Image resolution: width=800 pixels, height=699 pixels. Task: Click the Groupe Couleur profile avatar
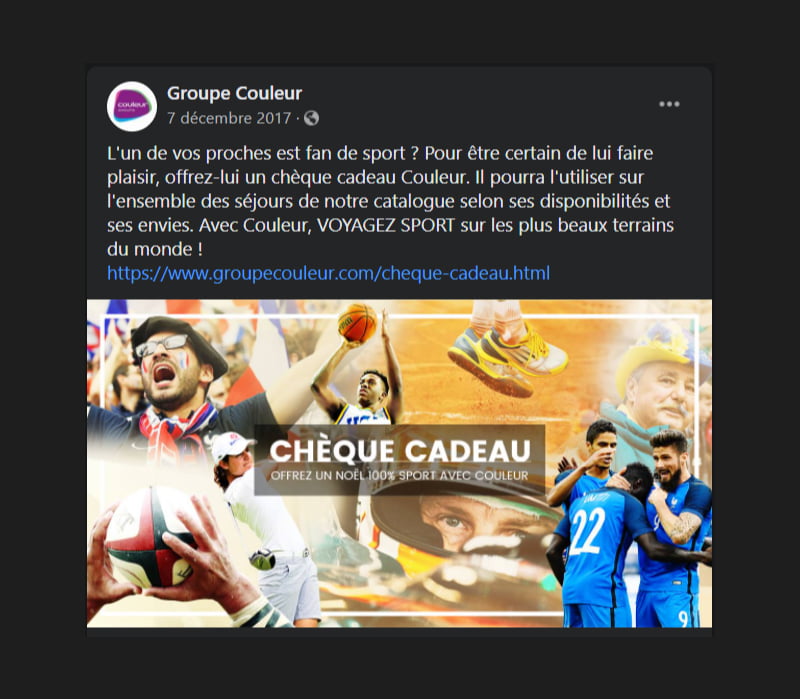(x=132, y=107)
